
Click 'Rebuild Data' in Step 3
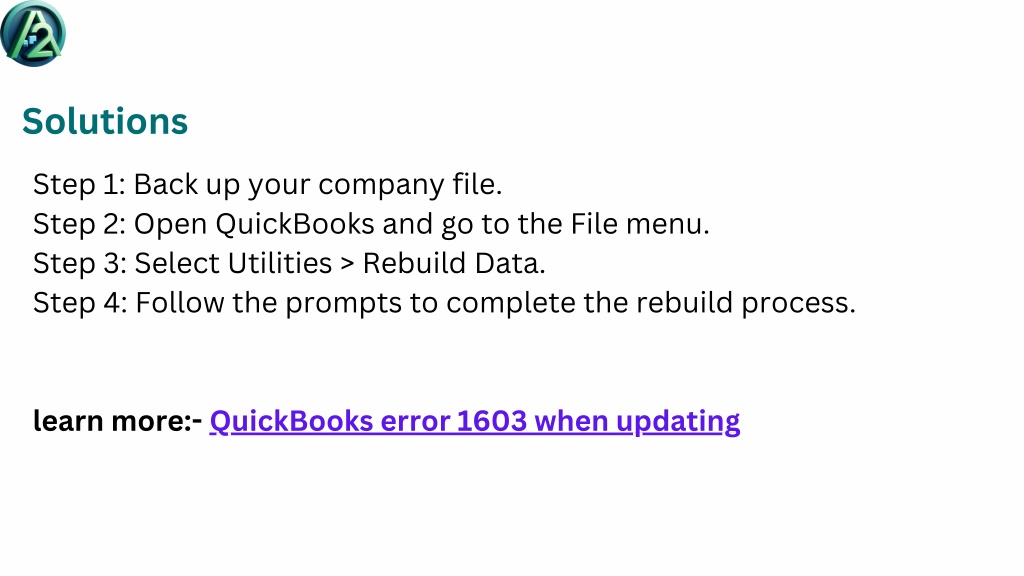pyautogui.click(x=453, y=263)
